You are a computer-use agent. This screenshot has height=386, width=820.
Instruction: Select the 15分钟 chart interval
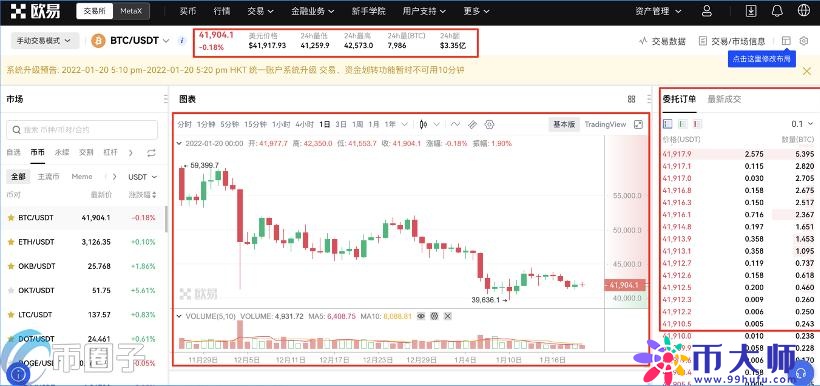pyautogui.click(x=256, y=124)
